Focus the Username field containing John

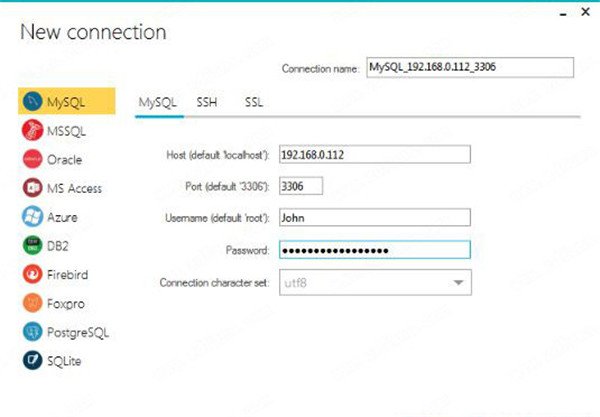[373, 218]
